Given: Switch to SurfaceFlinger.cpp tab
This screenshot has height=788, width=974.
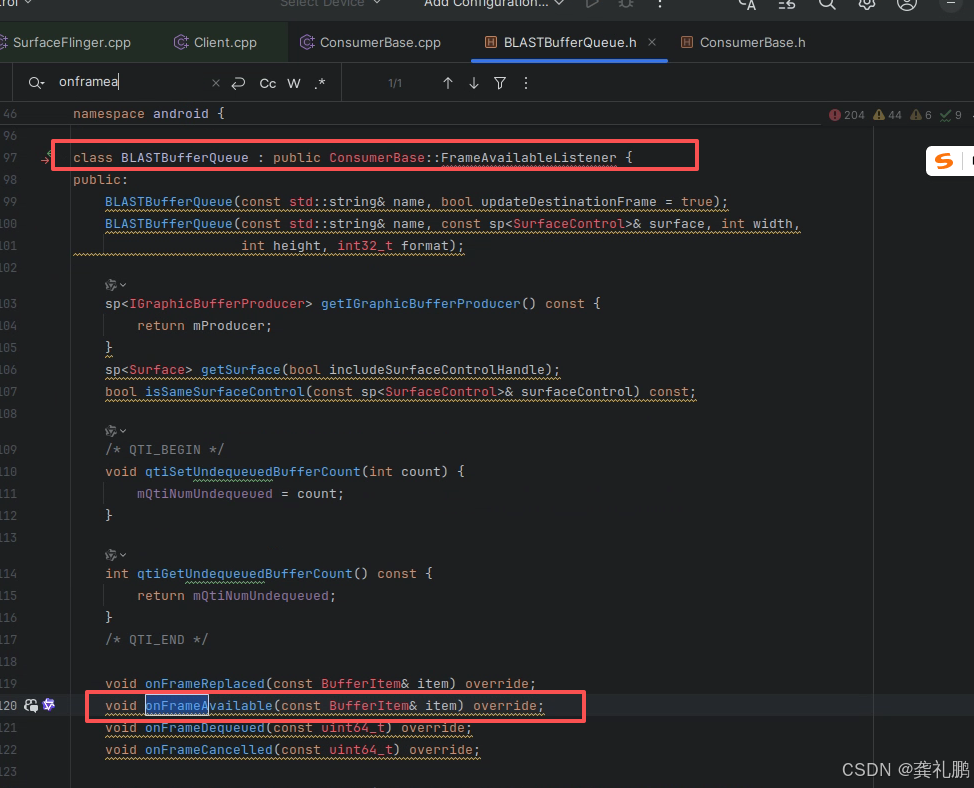Looking at the screenshot, I should (70, 43).
